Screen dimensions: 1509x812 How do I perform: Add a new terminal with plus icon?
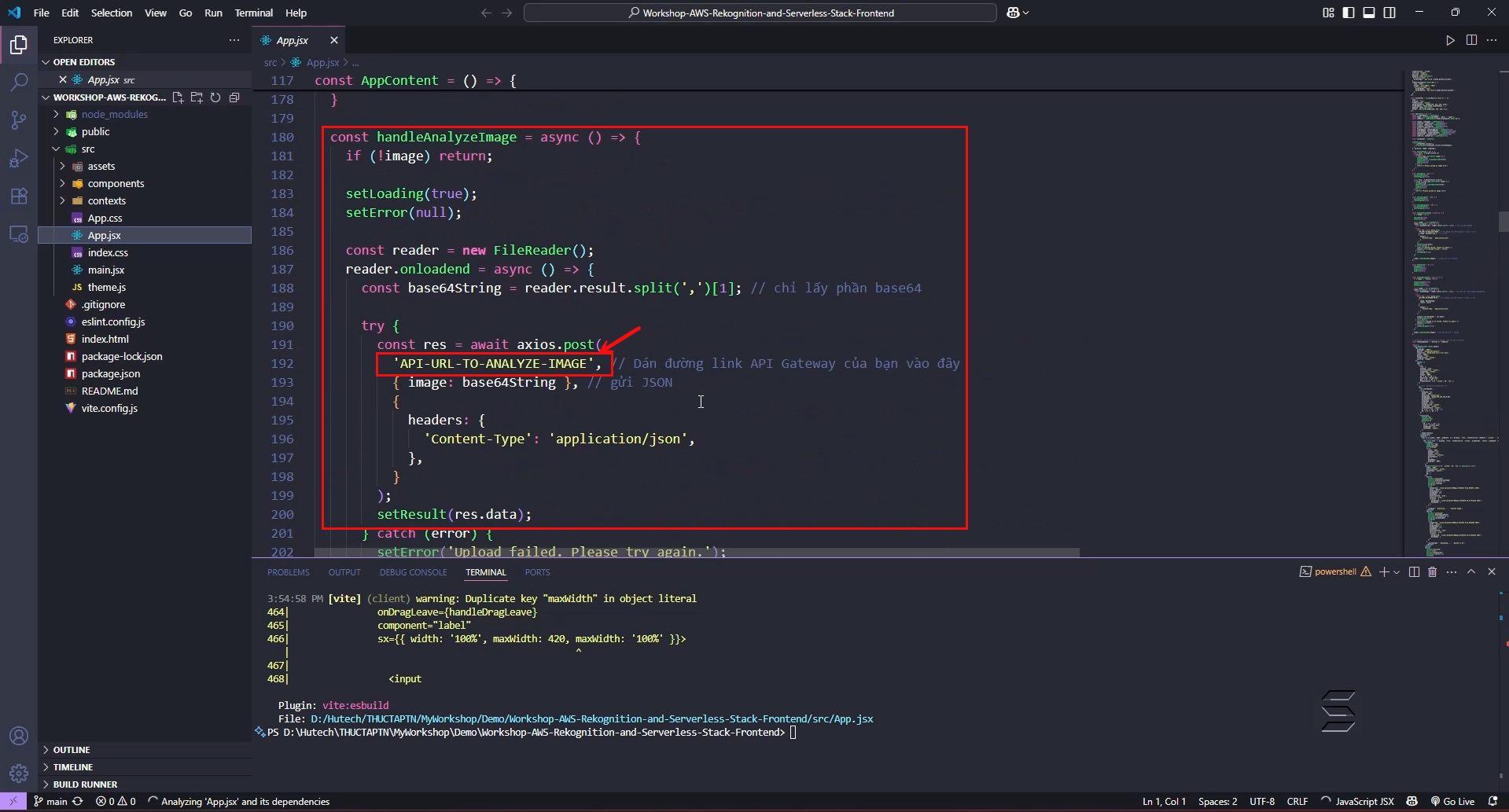(x=1384, y=572)
